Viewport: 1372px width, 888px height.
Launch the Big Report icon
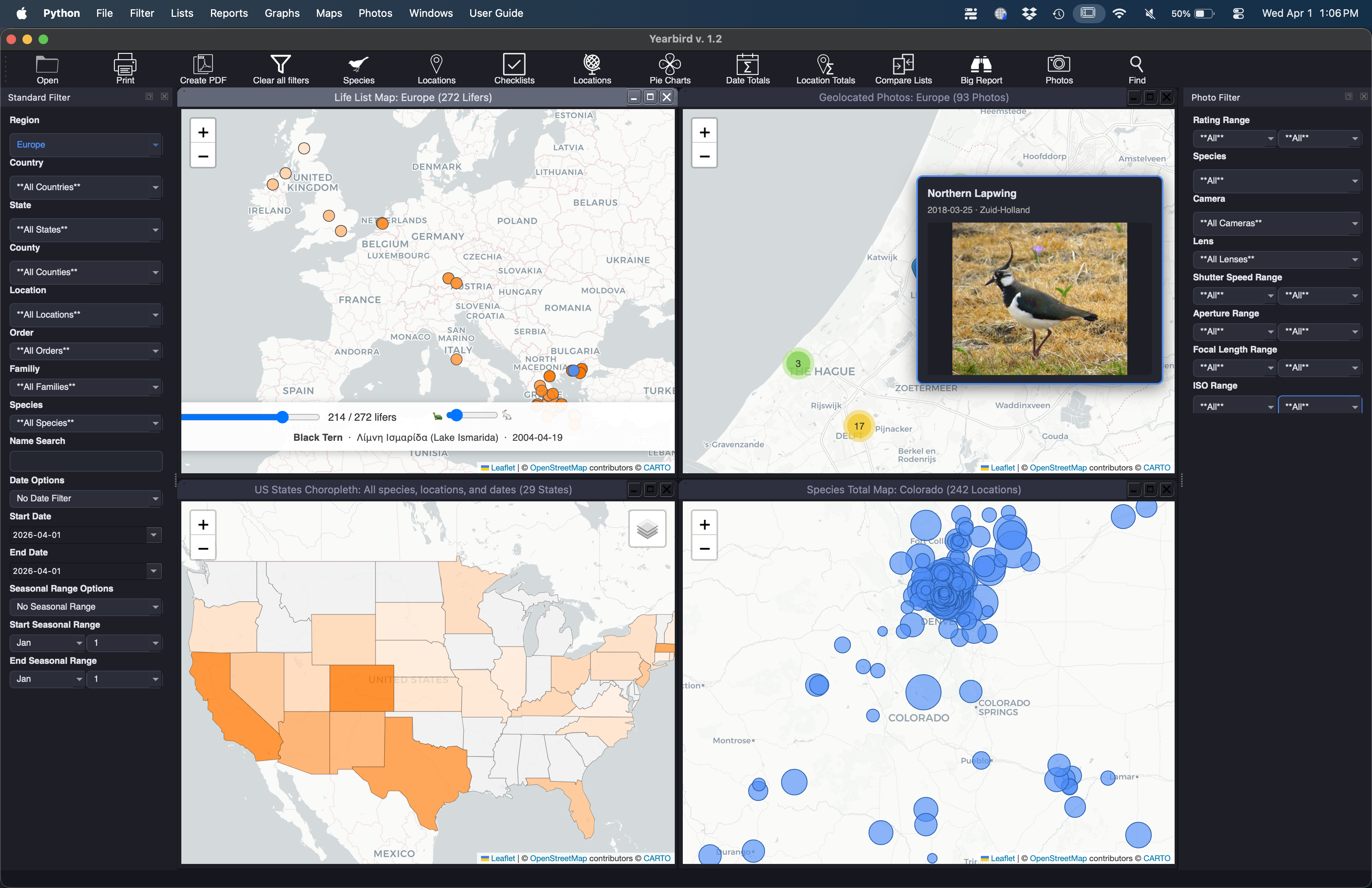click(980, 69)
